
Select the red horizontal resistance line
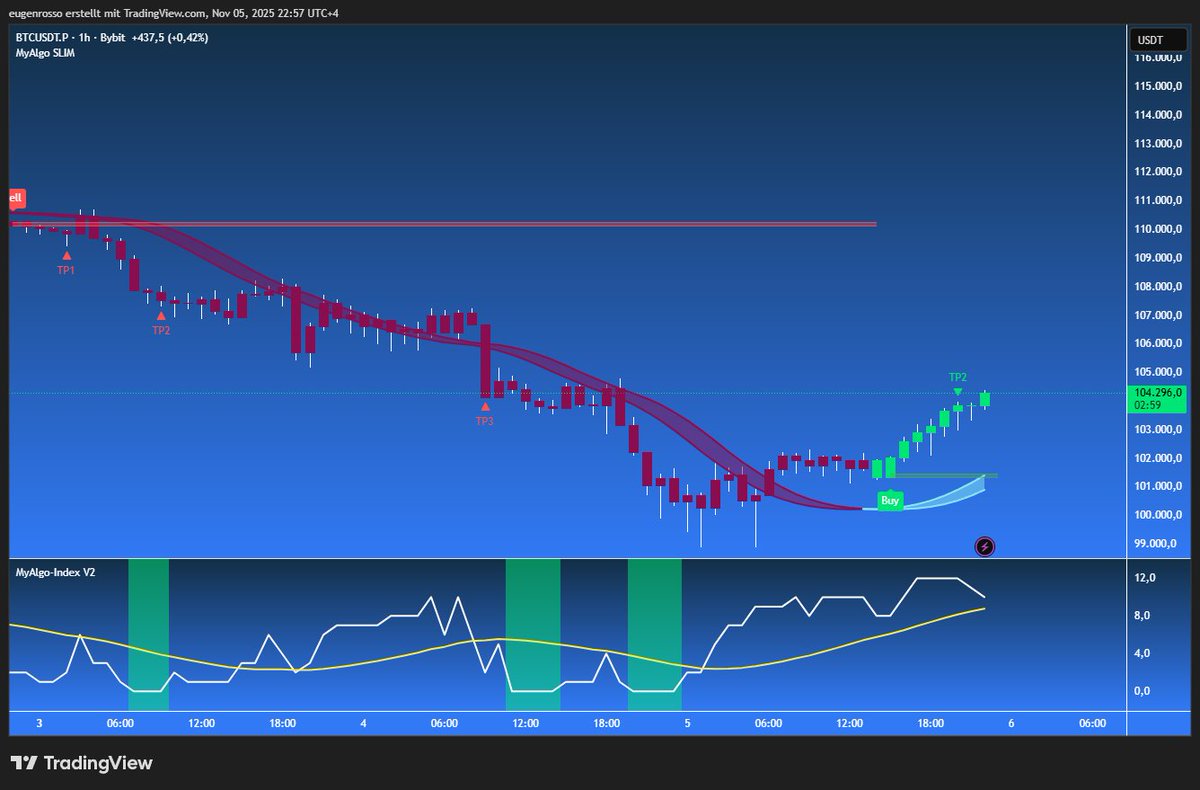click(x=443, y=224)
